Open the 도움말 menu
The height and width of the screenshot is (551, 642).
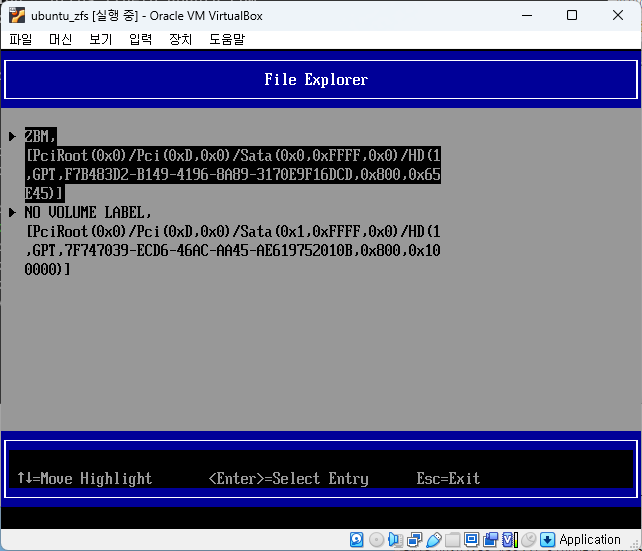(x=227, y=39)
